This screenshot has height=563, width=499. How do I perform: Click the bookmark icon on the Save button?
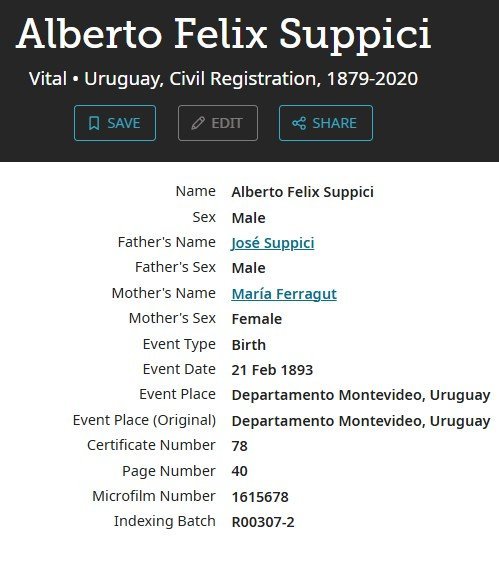(94, 123)
